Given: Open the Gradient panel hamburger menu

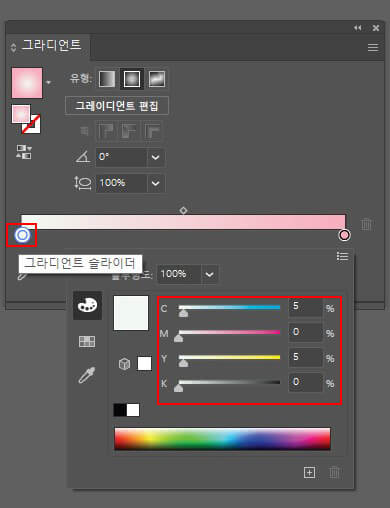Looking at the screenshot, I should tap(373, 48).
